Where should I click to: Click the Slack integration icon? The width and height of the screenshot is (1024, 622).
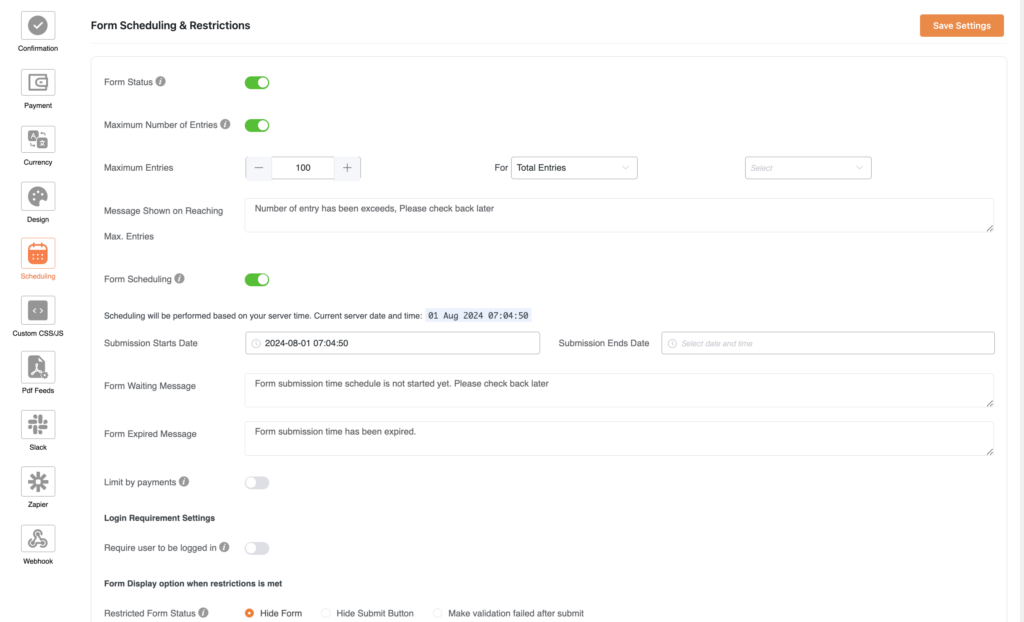tap(38, 424)
